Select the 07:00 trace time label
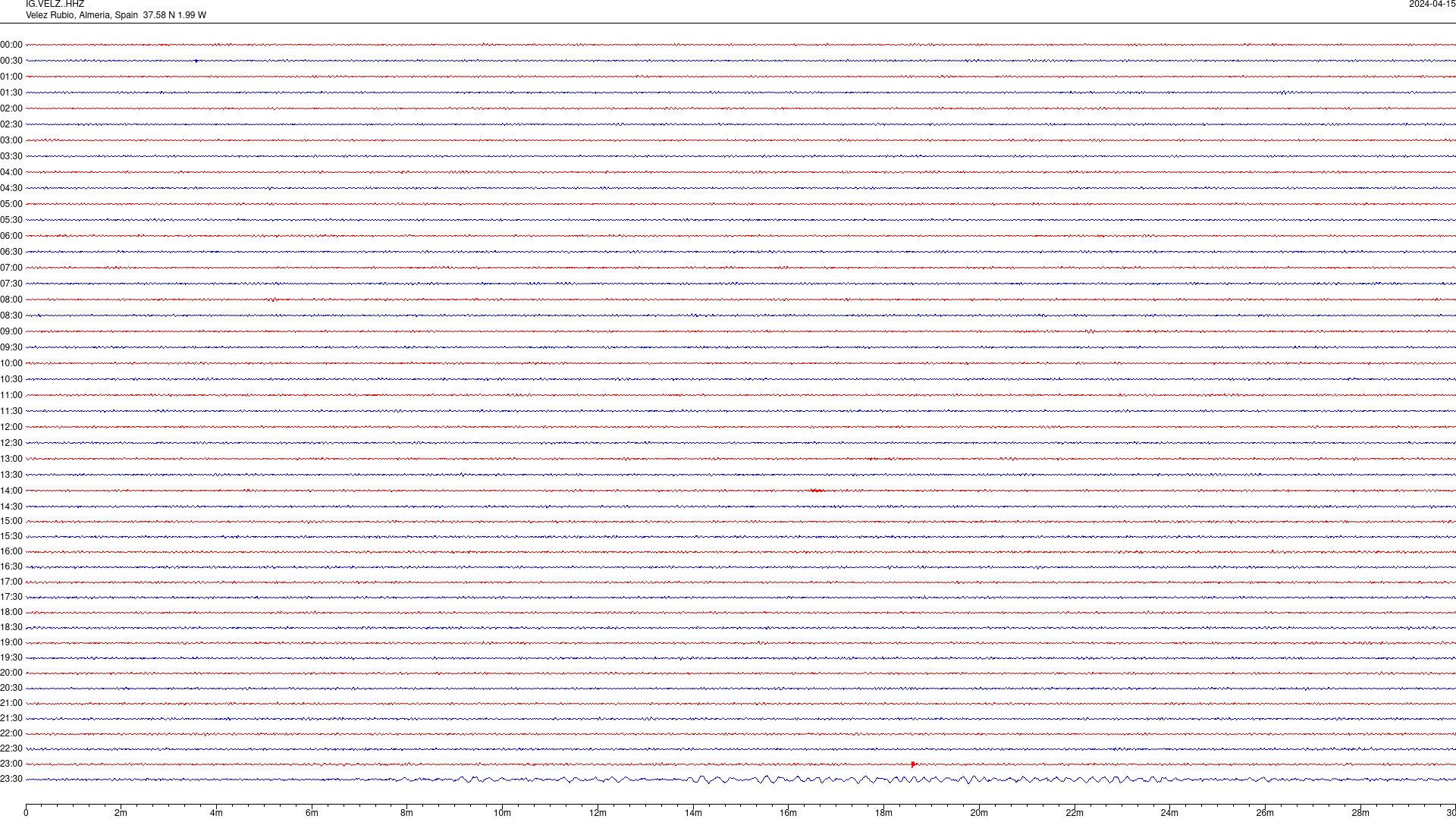Viewport: 1456px width, 819px height. tap(11, 268)
